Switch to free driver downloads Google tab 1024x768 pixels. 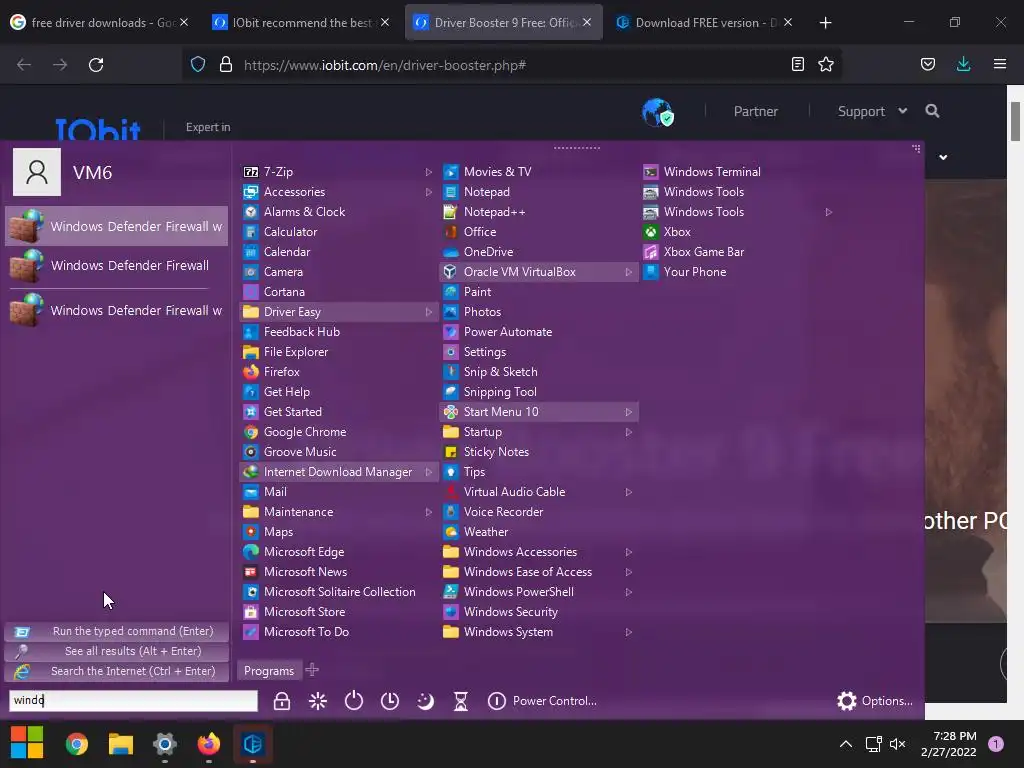[100, 22]
